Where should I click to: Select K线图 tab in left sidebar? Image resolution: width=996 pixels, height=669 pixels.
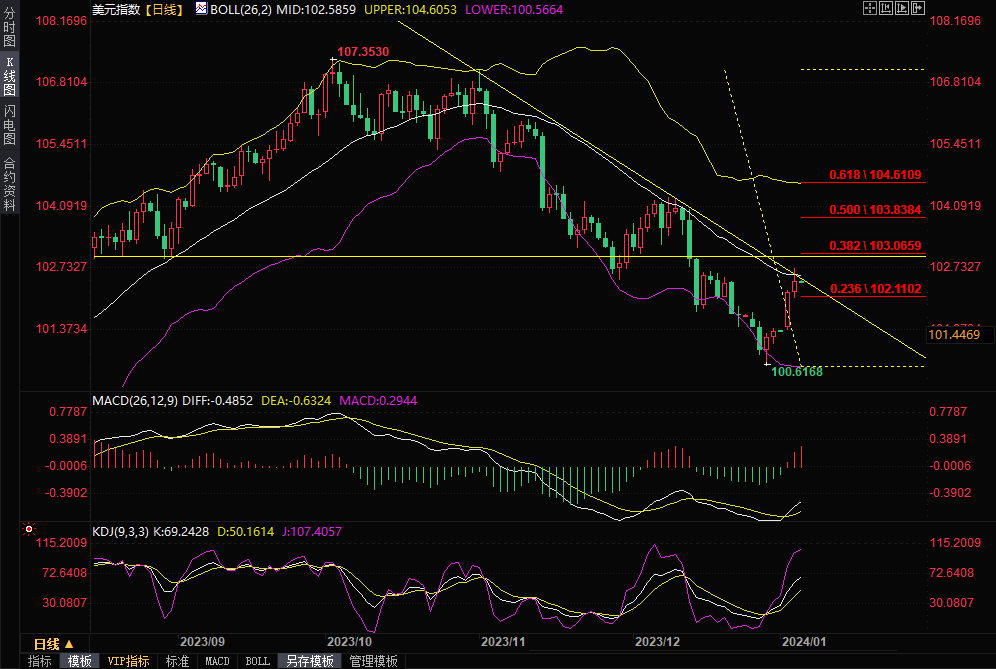coord(10,76)
